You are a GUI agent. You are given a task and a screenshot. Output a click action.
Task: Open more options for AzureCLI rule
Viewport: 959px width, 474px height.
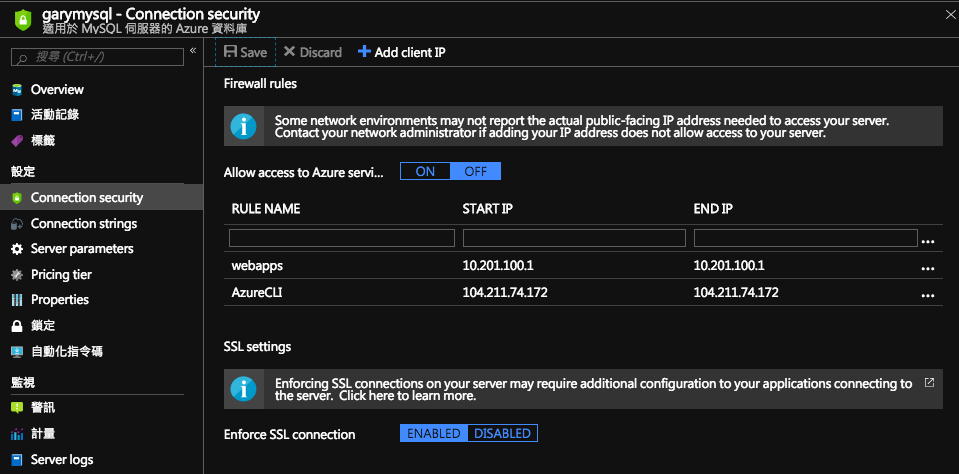point(928,295)
